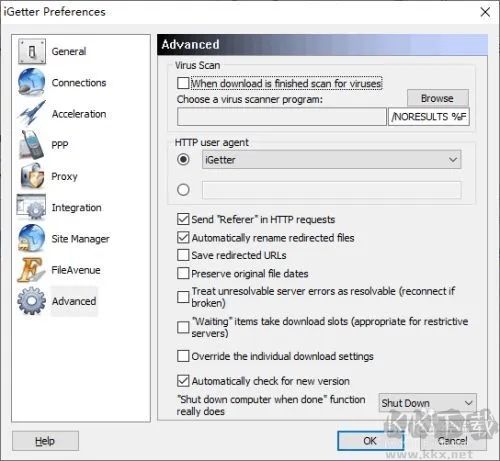Open Help for preferences
This screenshot has height=461, width=500.
coord(45,441)
